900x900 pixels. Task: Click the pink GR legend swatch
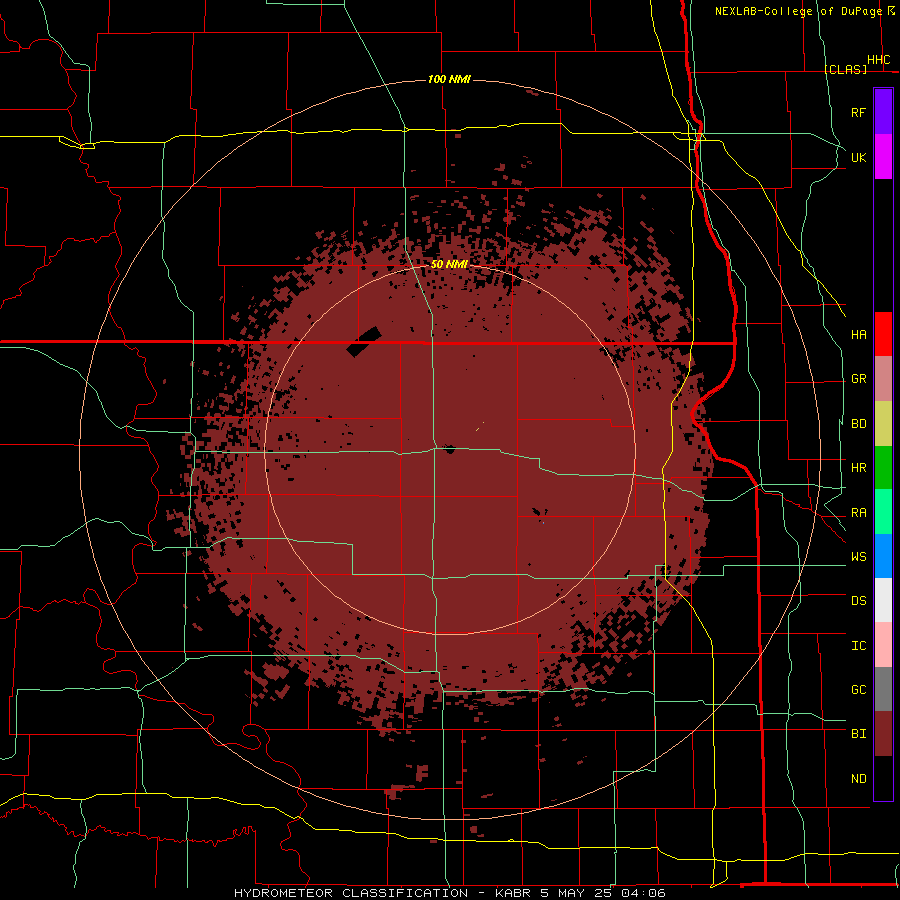click(883, 378)
